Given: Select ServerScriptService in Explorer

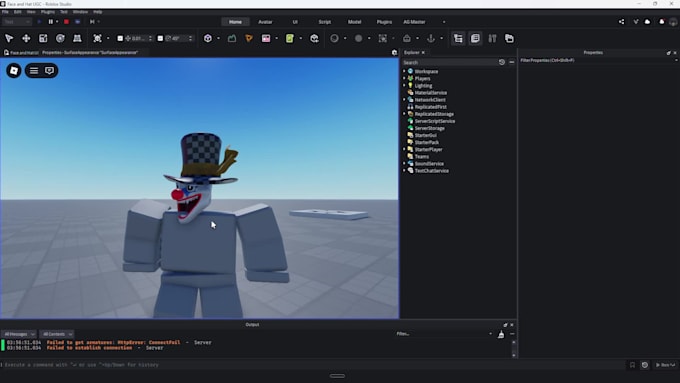Looking at the screenshot, I should pyautogui.click(x=435, y=121).
